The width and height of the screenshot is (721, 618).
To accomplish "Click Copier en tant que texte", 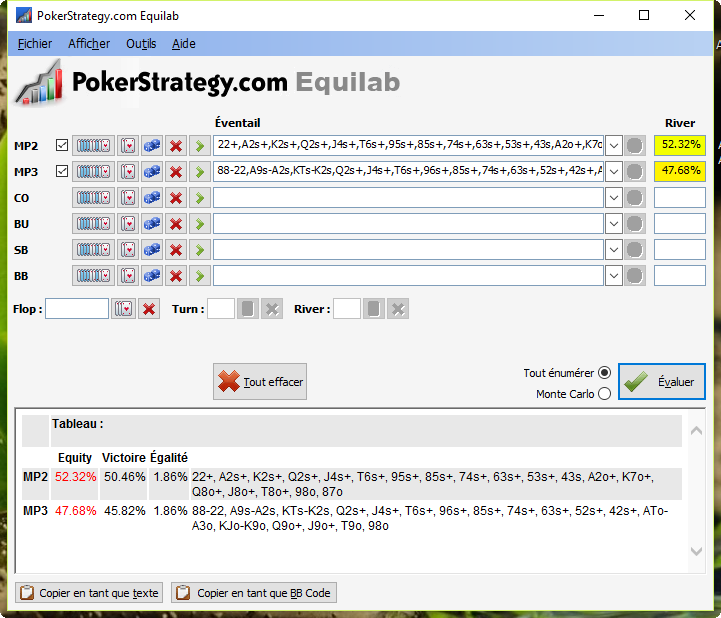I will click(x=89, y=593).
